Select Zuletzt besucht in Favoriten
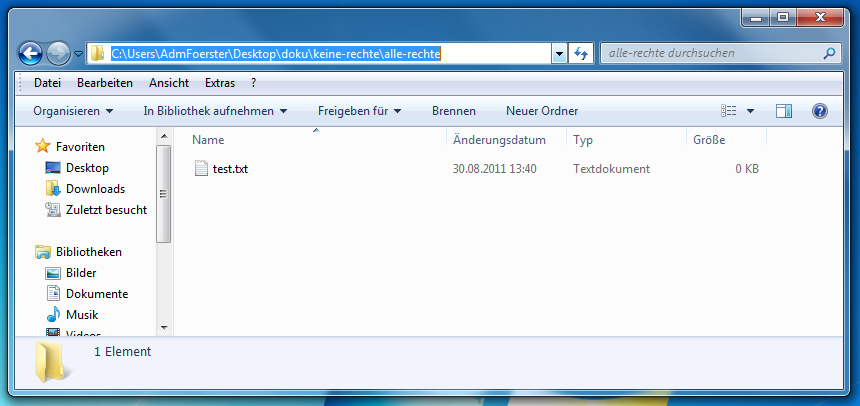 click(x=106, y=210)
